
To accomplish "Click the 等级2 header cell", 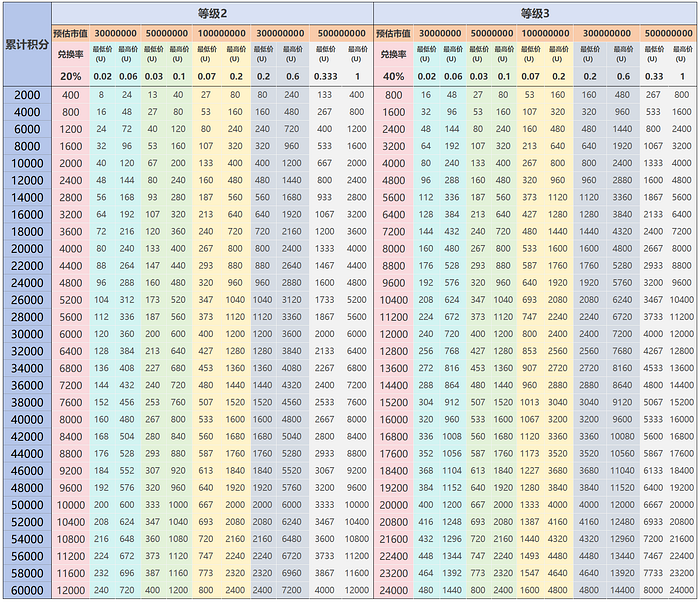I will pyautogui.click(x=212, y=13).
